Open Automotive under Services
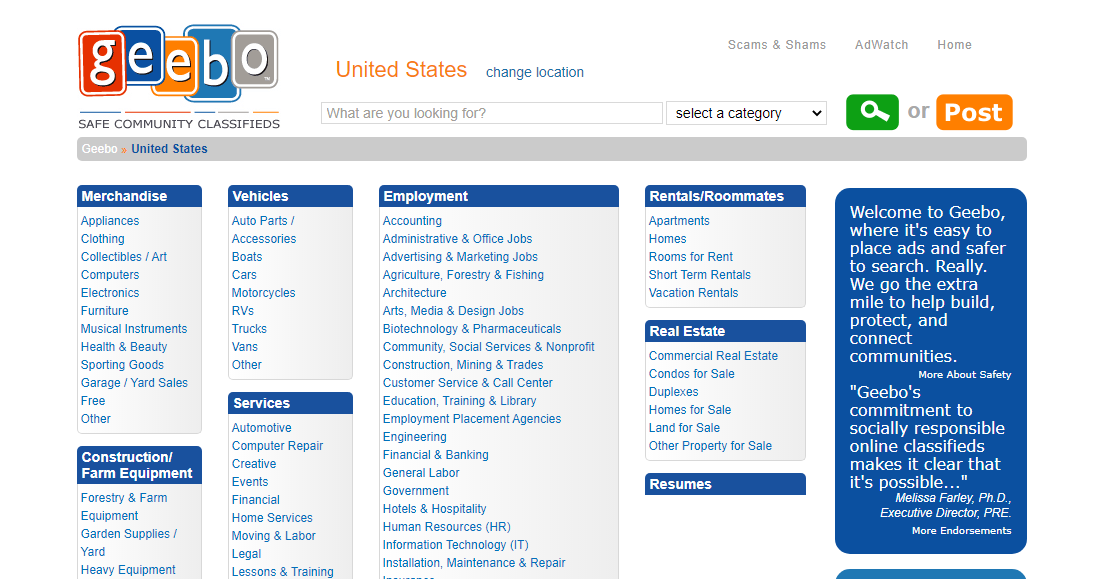 [x=261, y=428]
